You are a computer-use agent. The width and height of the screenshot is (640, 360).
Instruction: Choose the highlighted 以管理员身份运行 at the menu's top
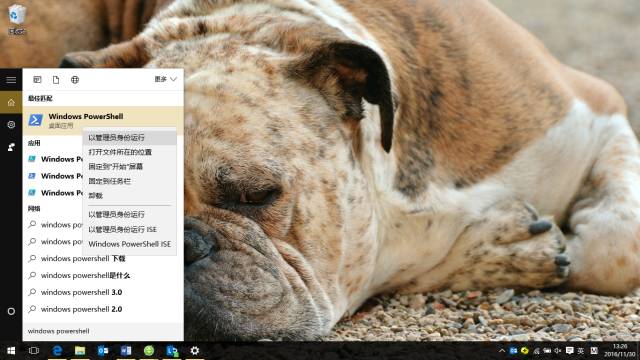130,138
